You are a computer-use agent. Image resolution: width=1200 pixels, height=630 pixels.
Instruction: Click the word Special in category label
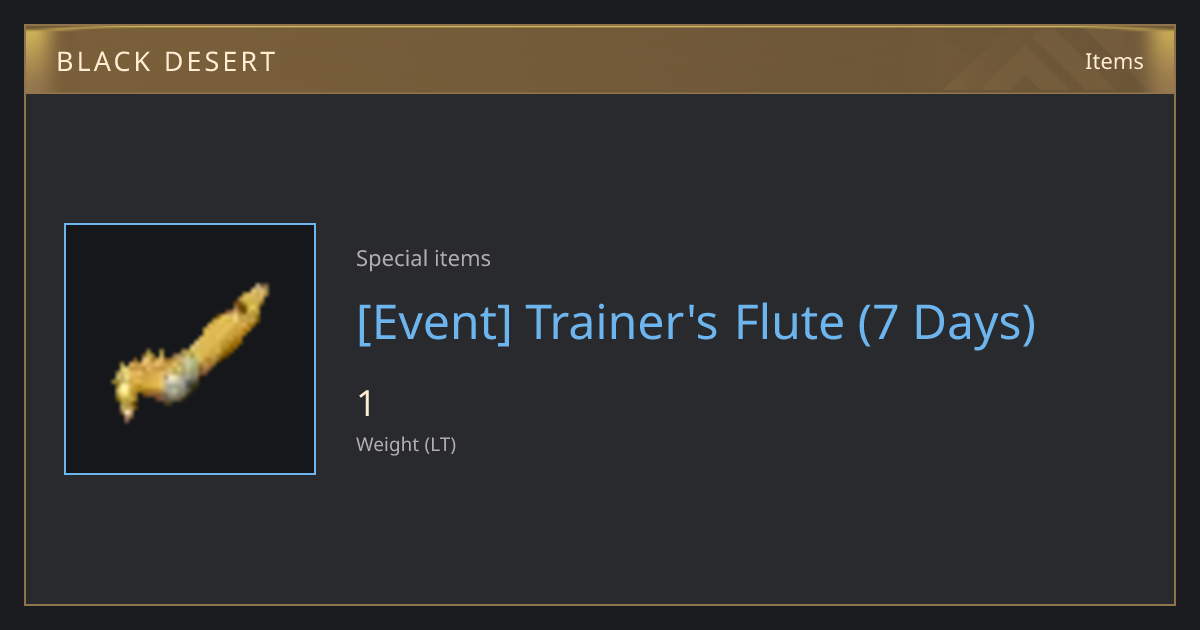point(387,259)
